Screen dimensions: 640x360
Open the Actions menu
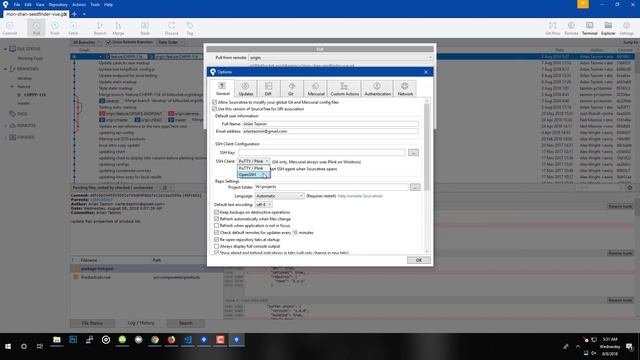(x=79, y=4)
